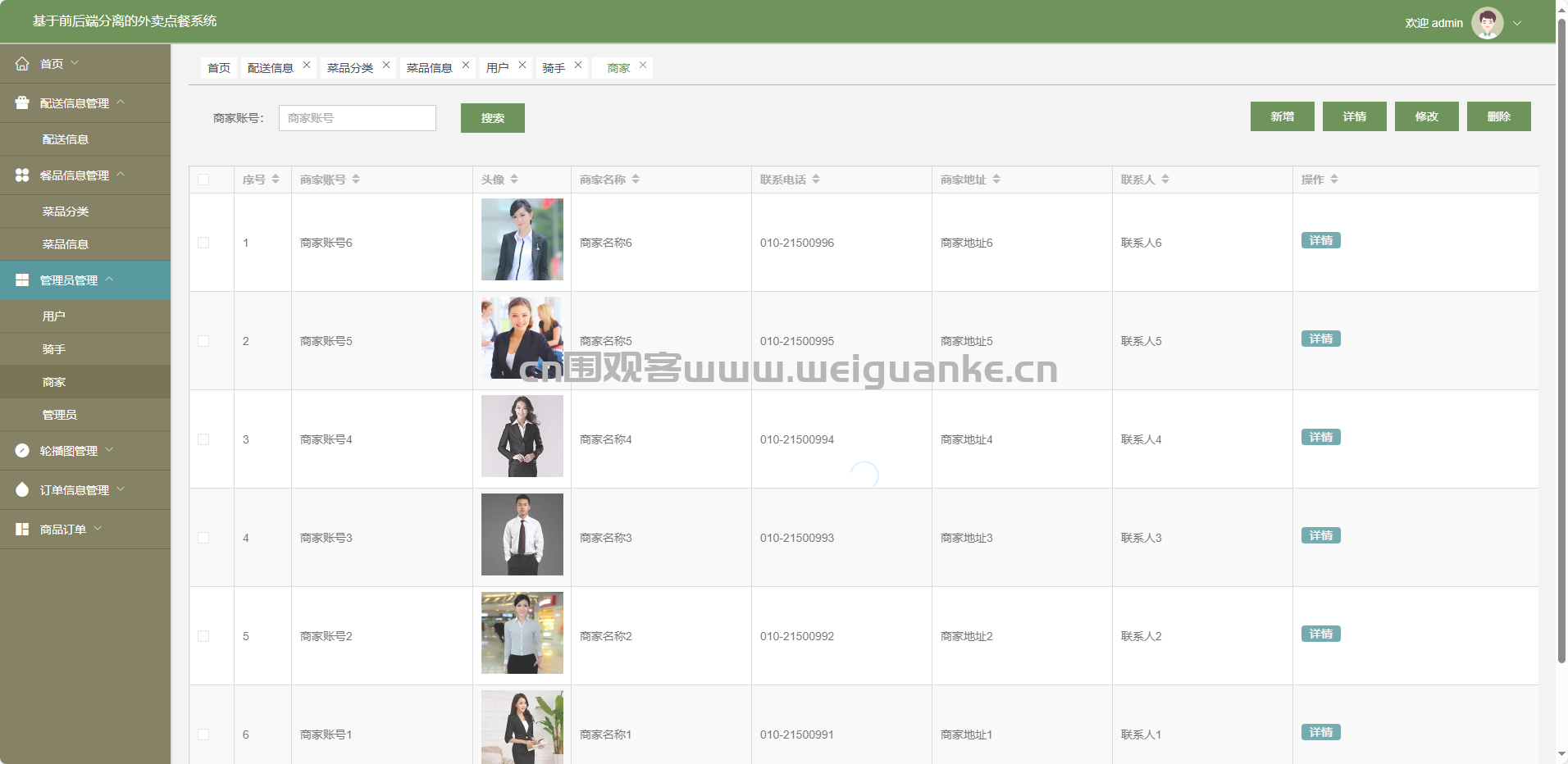Tick the select-all checkbox in table header
This screenshot has width=1568, height=764.
click(203, 180)
